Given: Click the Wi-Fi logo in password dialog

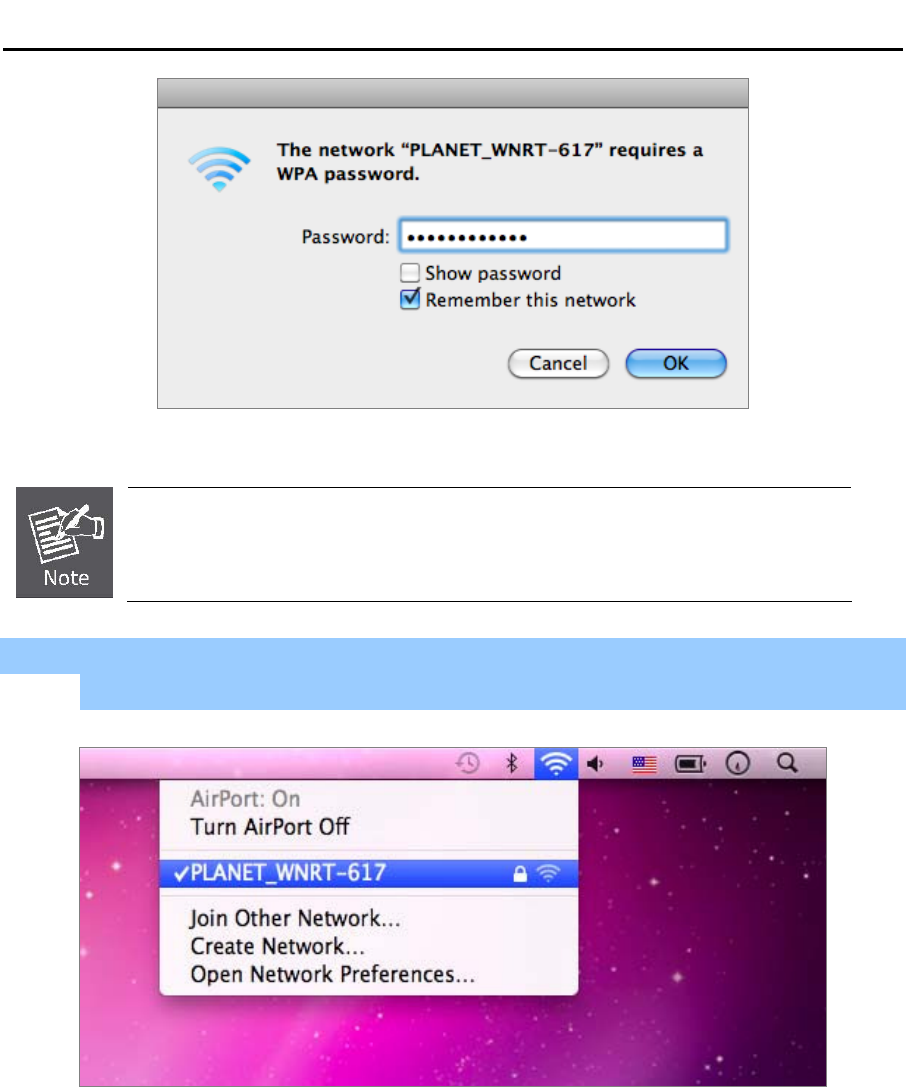Looking at the screenshot, I should (x=219, y=168).
